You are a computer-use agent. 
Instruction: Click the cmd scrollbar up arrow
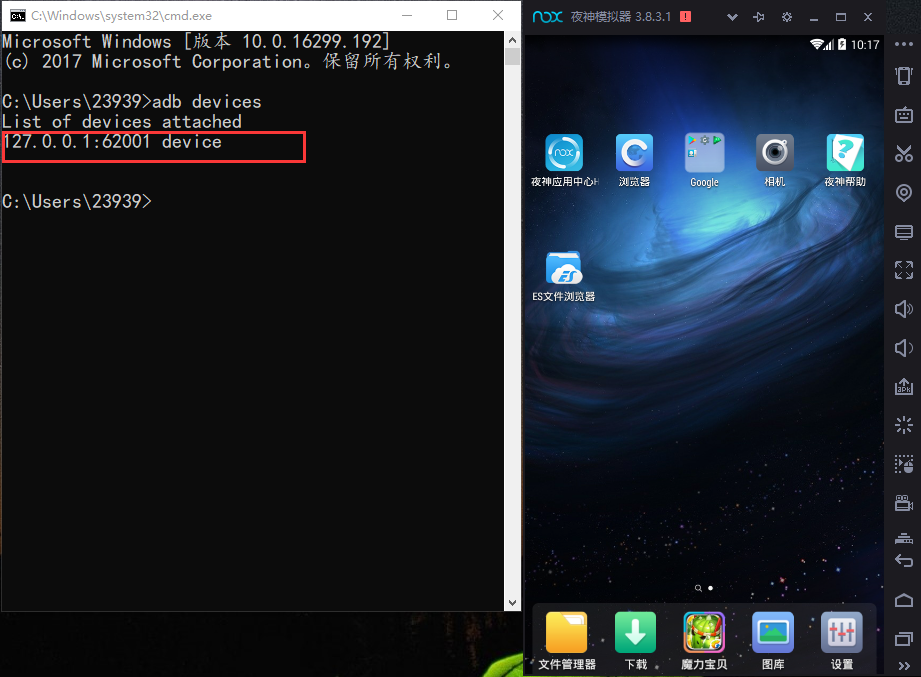coord(512,40)
